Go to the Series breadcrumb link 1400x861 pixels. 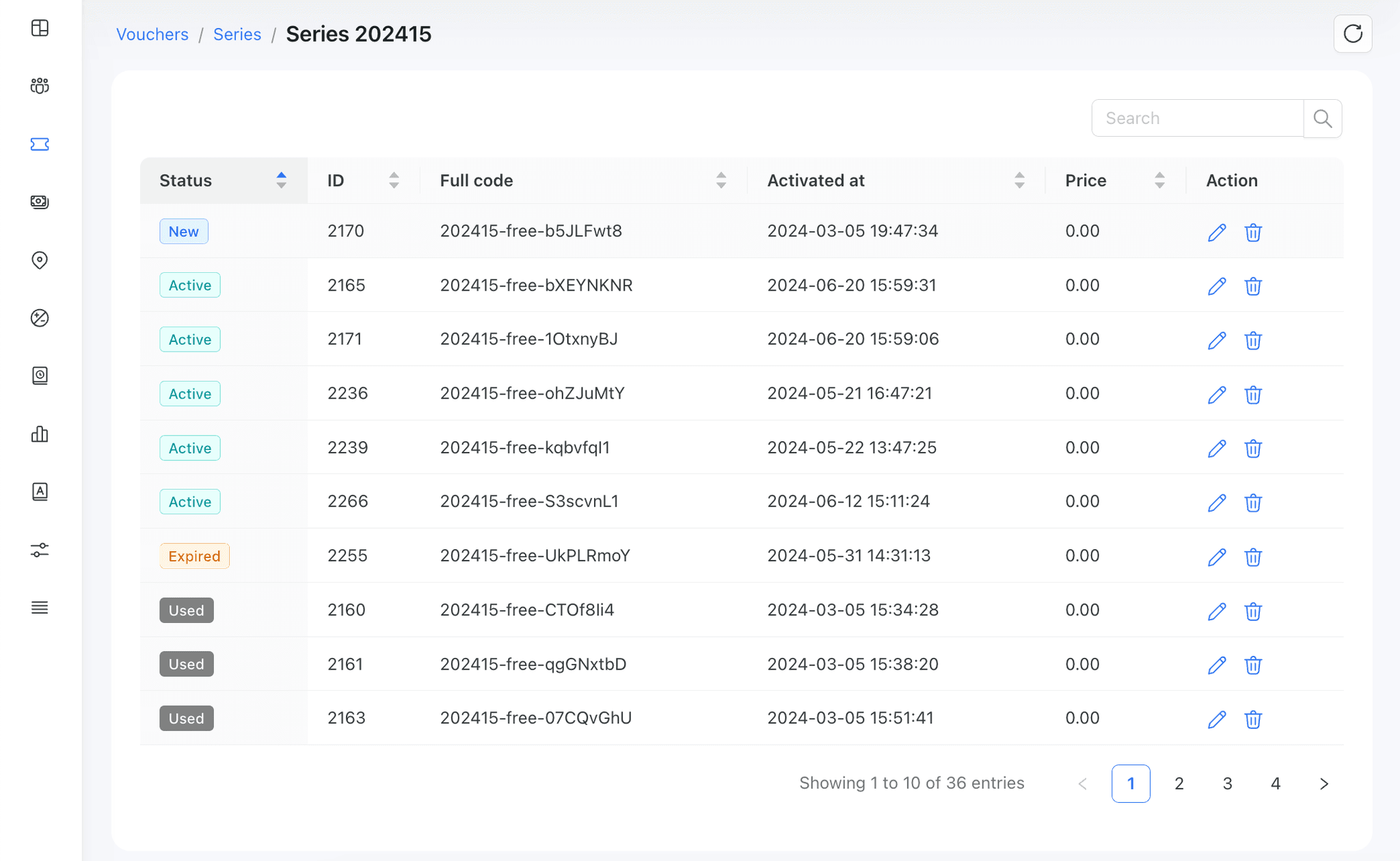(237, 34)
